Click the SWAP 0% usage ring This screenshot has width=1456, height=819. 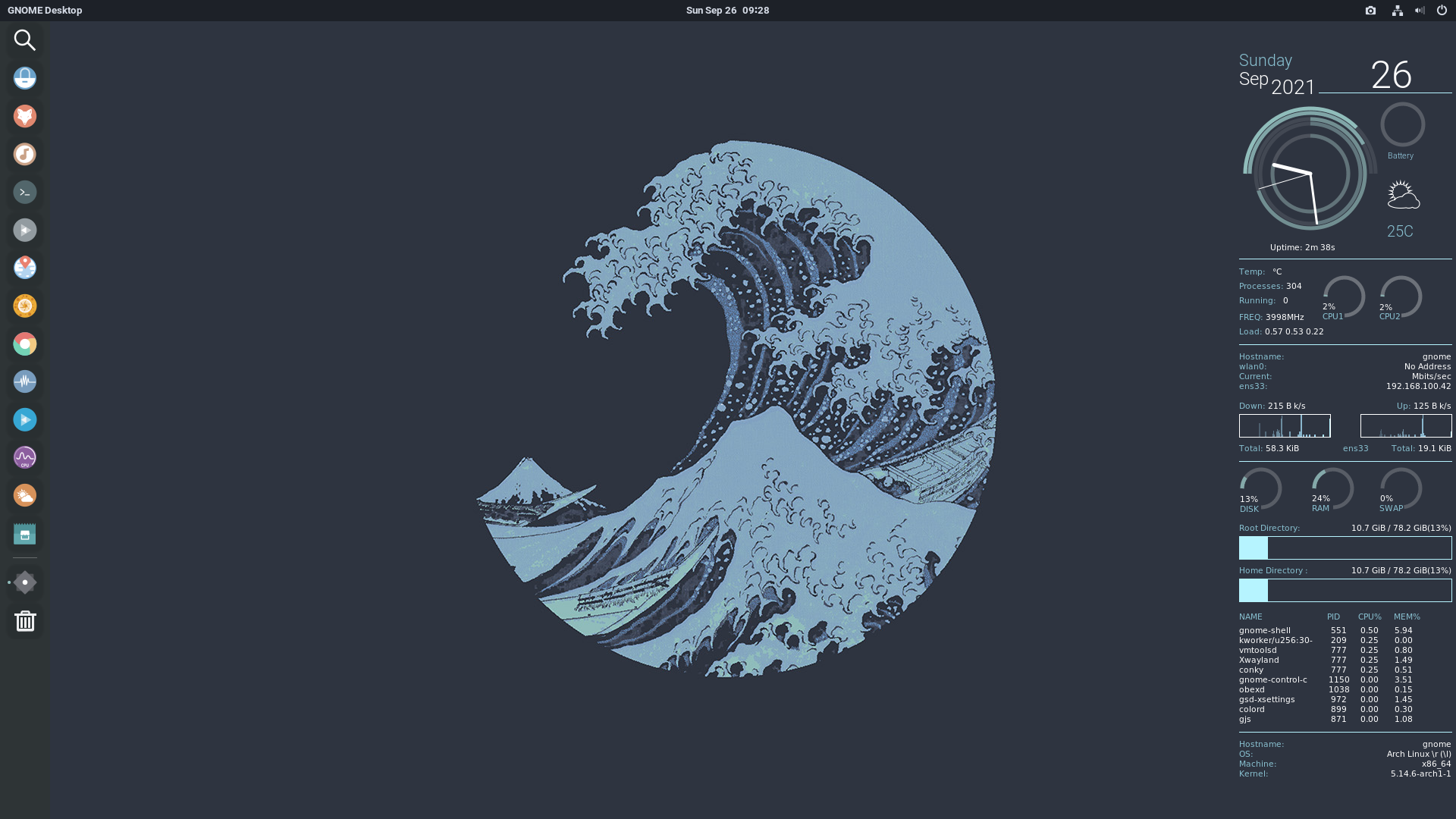pos(1401,488)
